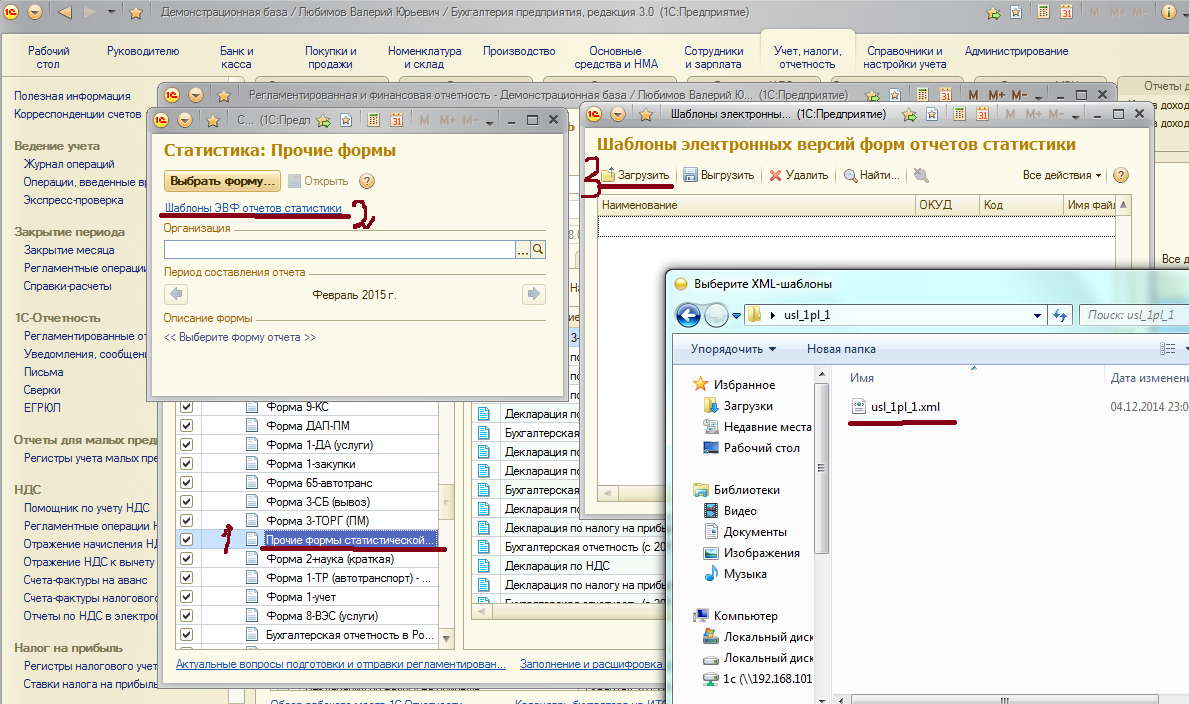Viewport: 1189px width, 704px height.
Task: Click Выгрузить in templates toolbar
Action: 719,175
